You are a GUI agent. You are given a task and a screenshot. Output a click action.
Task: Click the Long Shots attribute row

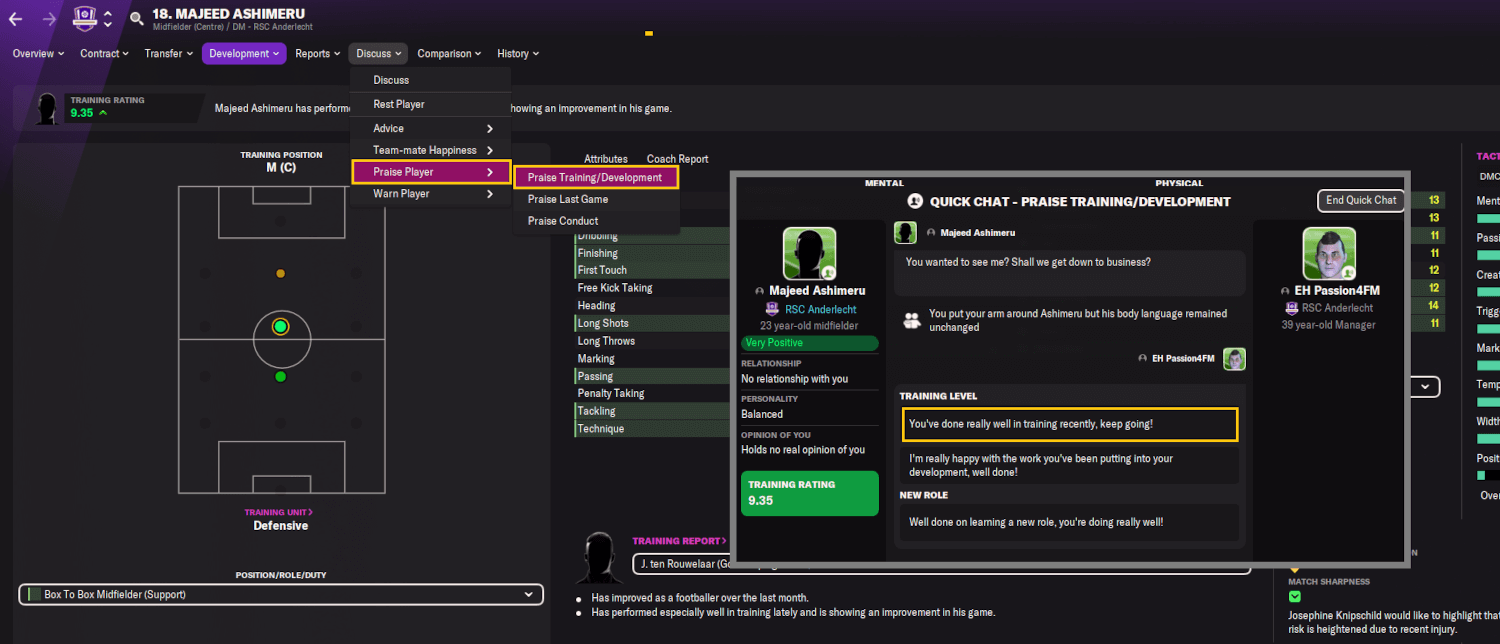click(653, 323)
